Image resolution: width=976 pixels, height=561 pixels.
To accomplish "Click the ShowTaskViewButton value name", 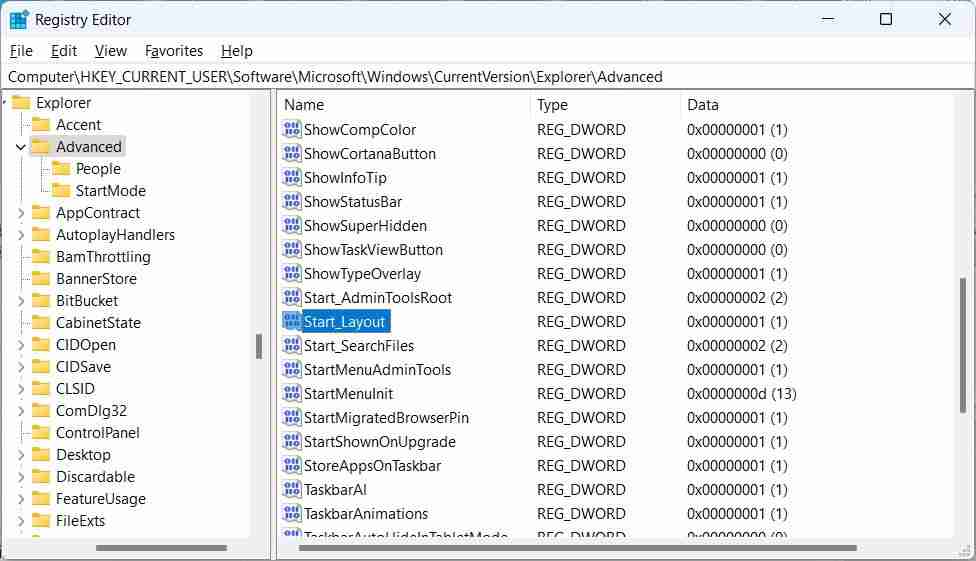I will tap(373, 250).
